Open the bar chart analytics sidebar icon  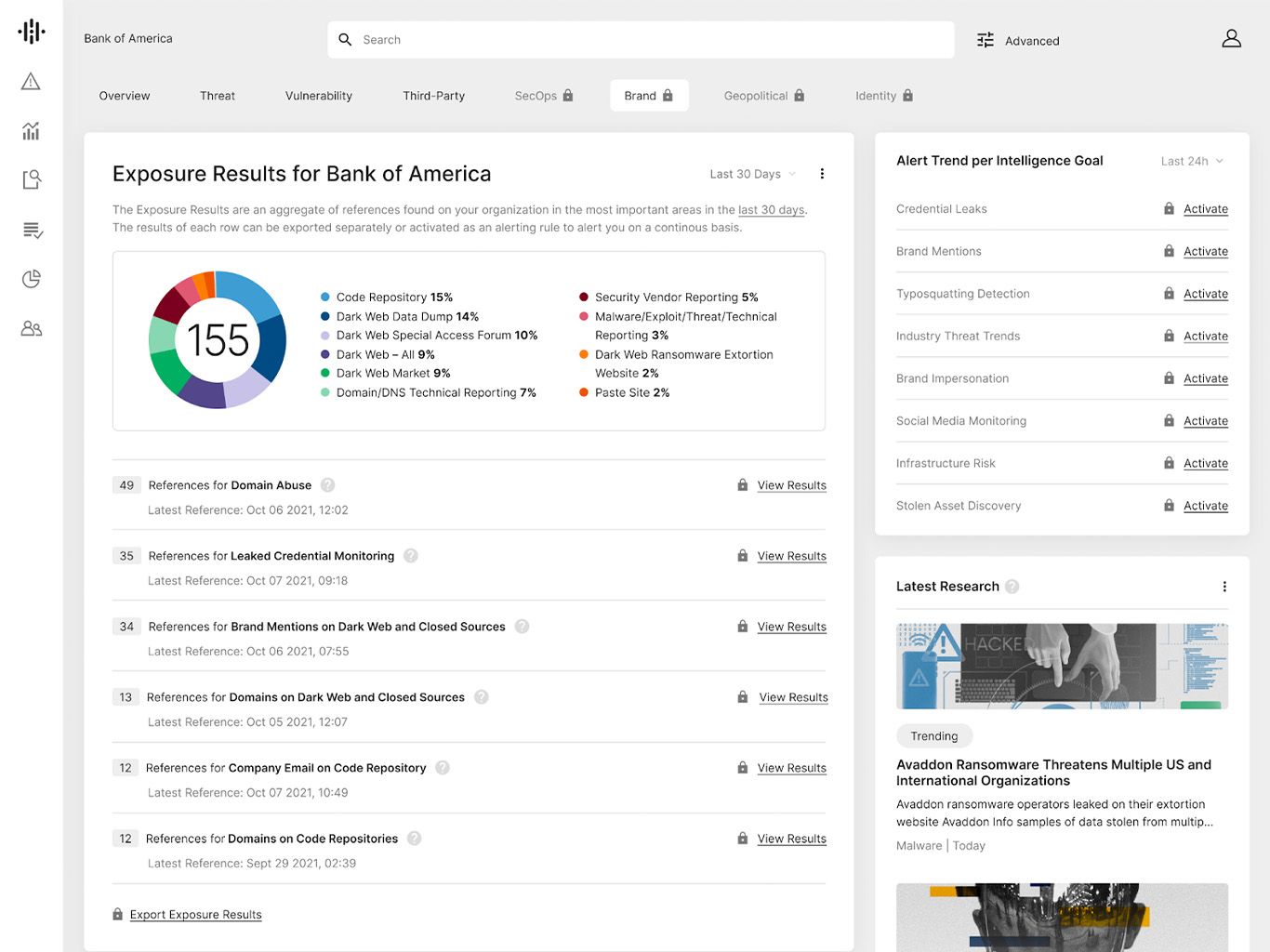(x=31, y=131)
